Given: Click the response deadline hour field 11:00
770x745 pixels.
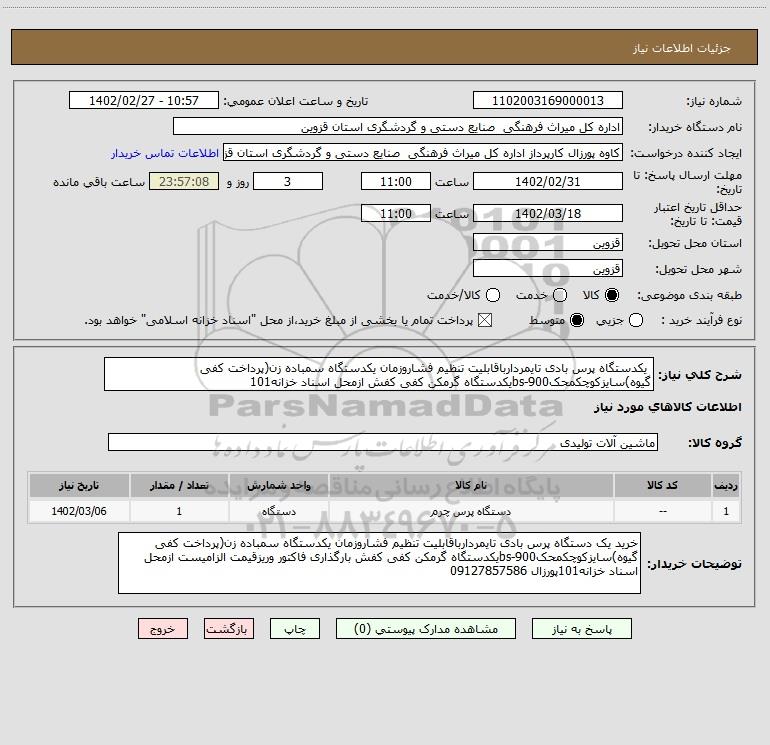Looking at the screenshot, I should point(396,182).
